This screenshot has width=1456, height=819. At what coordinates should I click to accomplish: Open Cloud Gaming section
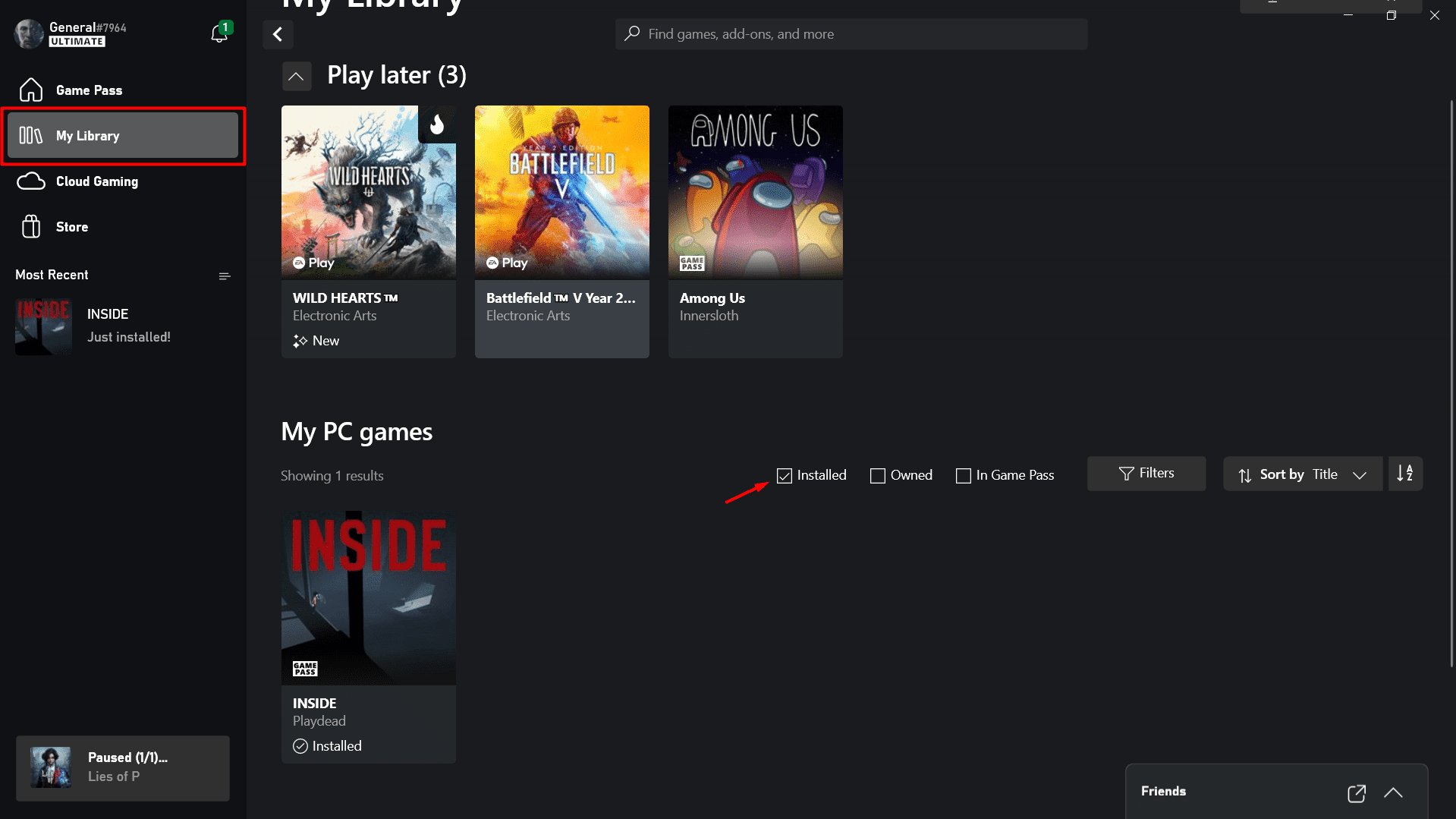click(x=123, y=181)
